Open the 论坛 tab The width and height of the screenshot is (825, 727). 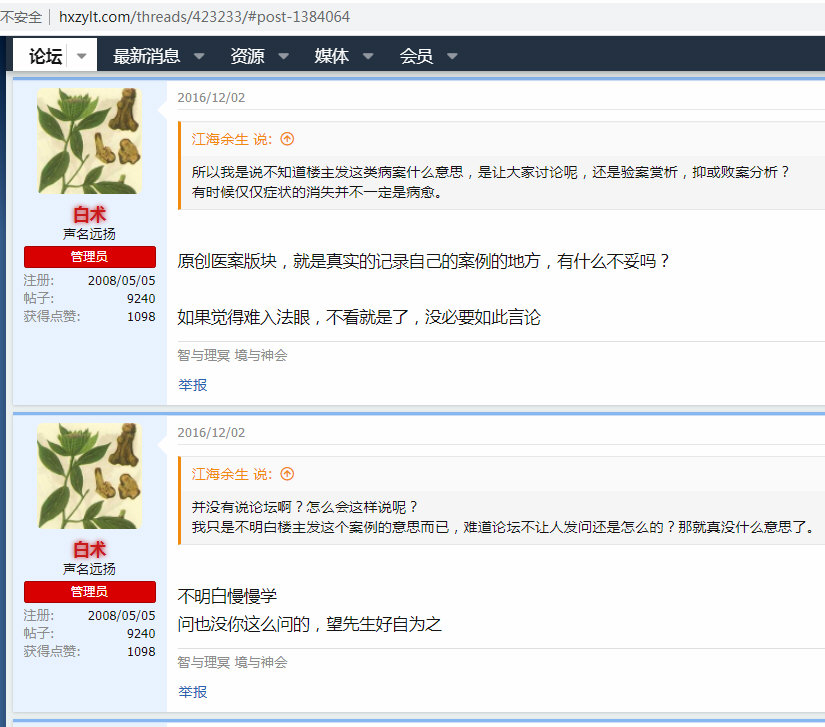click(x=45, y=56)
